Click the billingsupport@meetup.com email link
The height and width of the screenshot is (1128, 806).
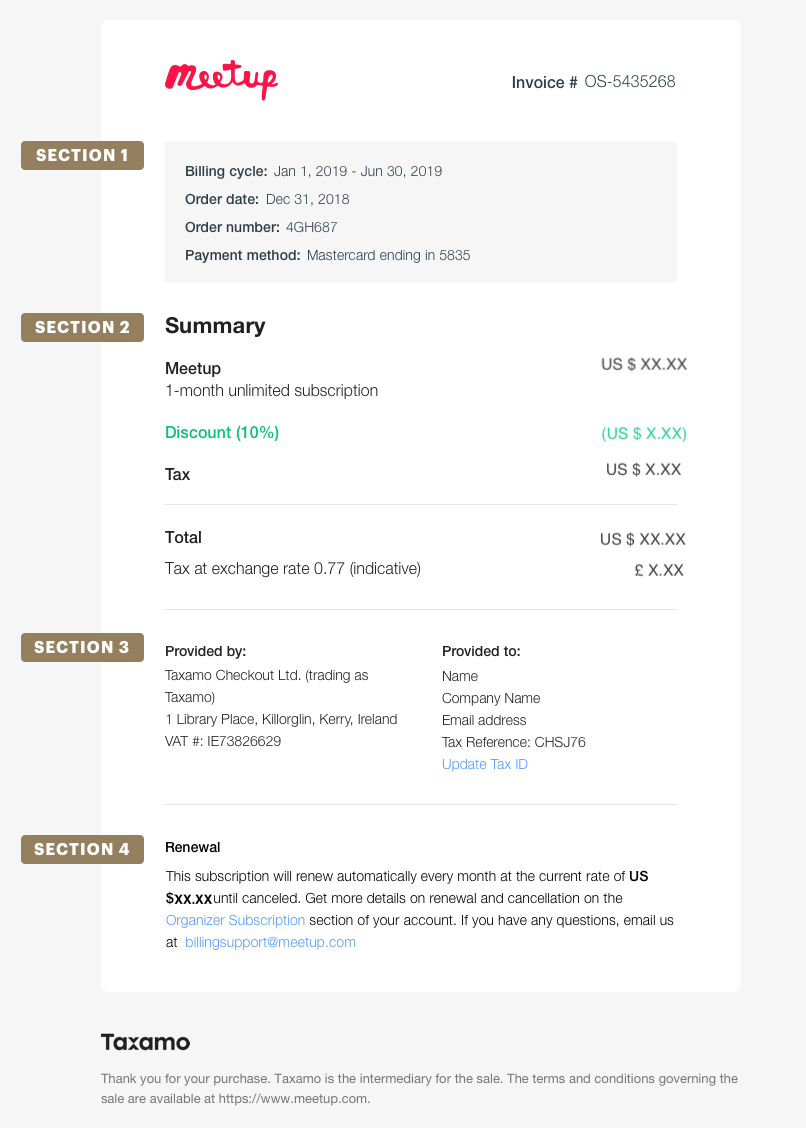pos(270,942)
